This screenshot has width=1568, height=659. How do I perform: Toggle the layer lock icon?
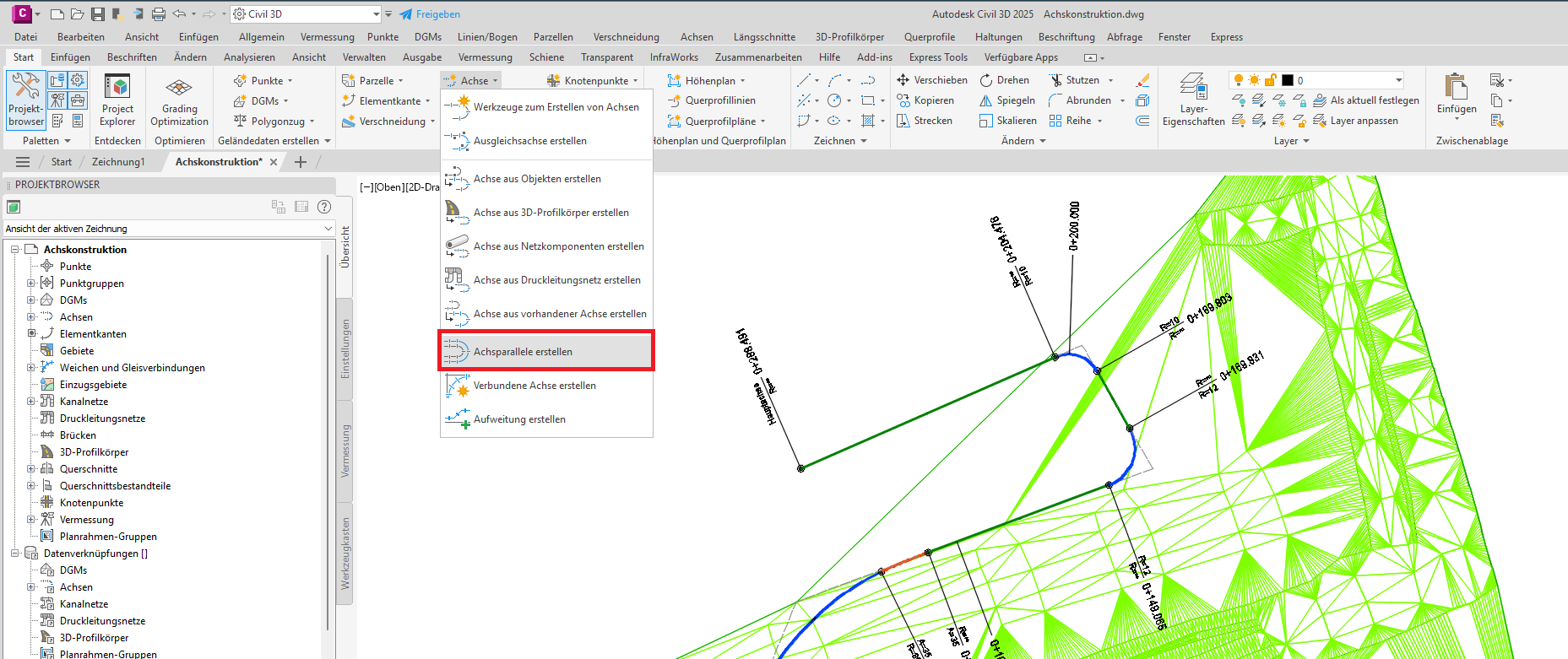pyautogui.click(x=1270, y=80)
